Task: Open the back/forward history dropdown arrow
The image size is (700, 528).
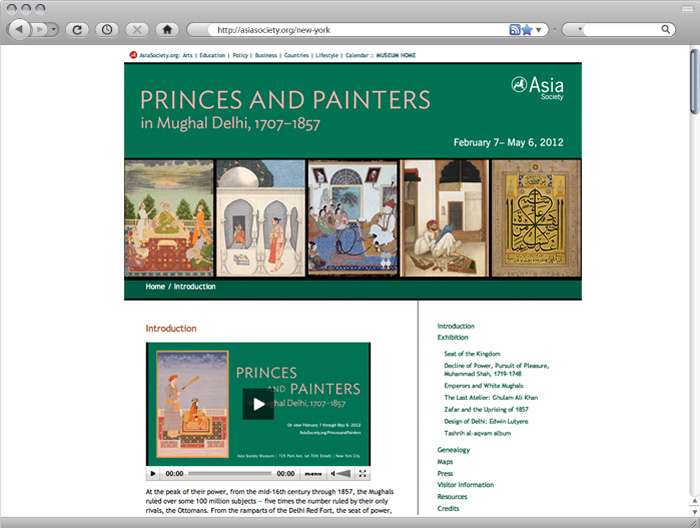Action: pyautogui.click(x=54, y=29)
